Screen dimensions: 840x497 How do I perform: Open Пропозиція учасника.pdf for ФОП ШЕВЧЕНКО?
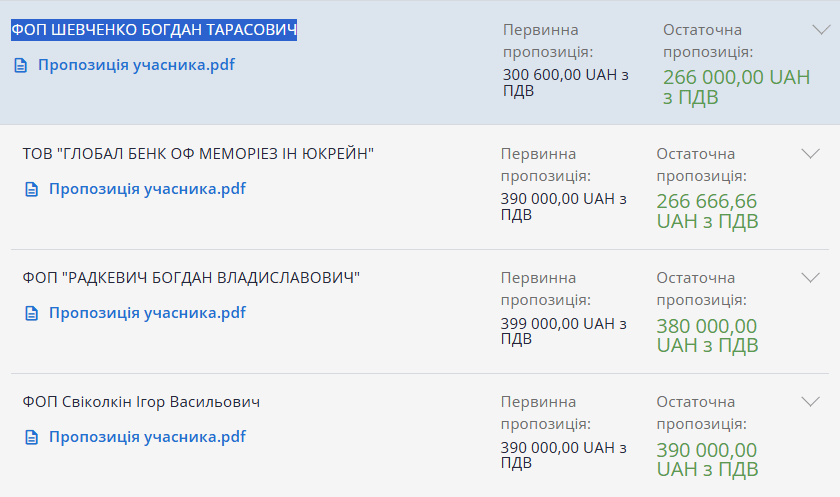click(x=136, y=65)
